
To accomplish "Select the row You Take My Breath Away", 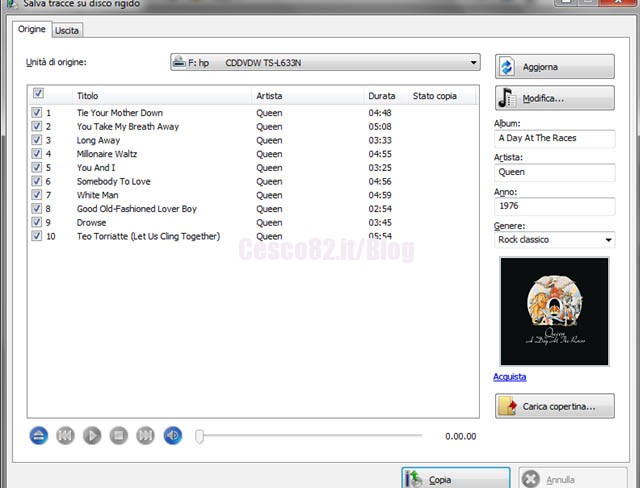I will (x=253, y=126).
